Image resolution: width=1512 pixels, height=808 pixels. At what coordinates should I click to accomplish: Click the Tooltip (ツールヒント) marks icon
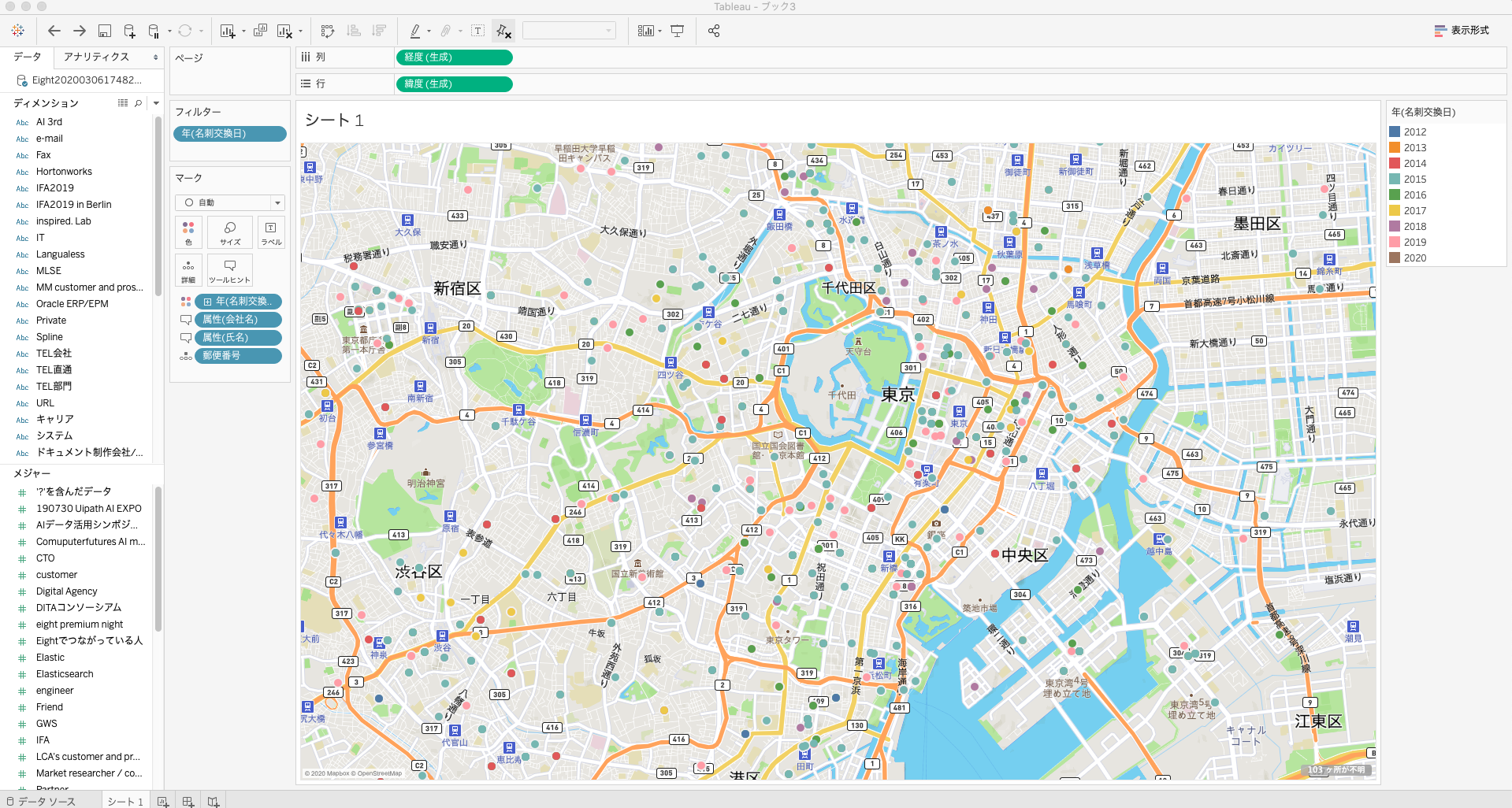[x=230, y=270]
